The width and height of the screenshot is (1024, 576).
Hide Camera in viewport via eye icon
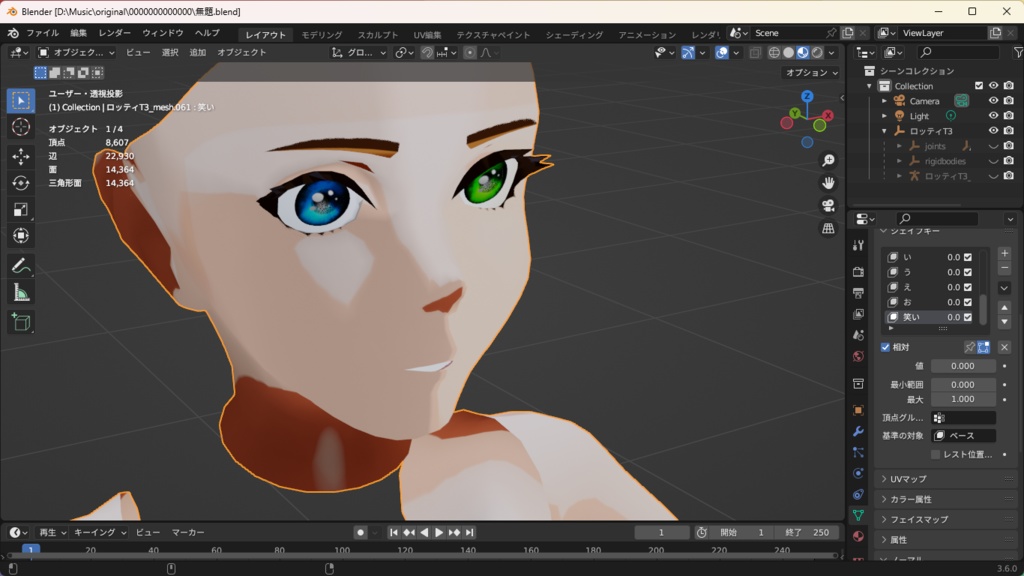point(993,101)
